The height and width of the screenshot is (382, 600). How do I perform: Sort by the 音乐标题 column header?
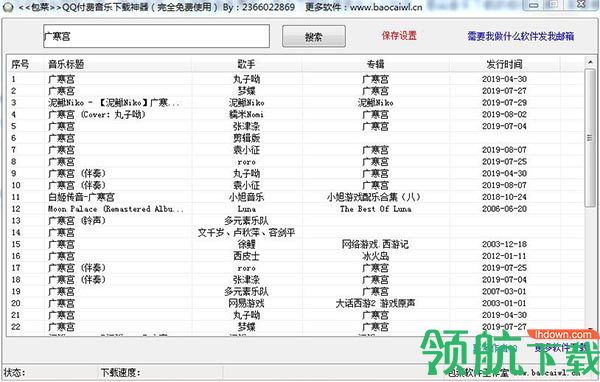tap(66, 64)
